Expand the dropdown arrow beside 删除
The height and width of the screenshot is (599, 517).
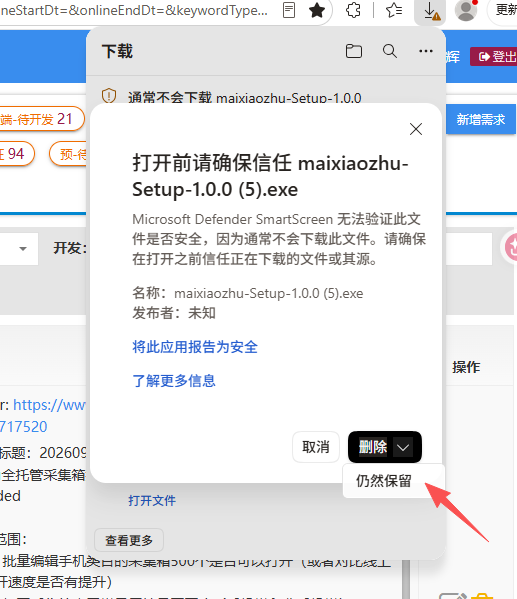(404, 447)
